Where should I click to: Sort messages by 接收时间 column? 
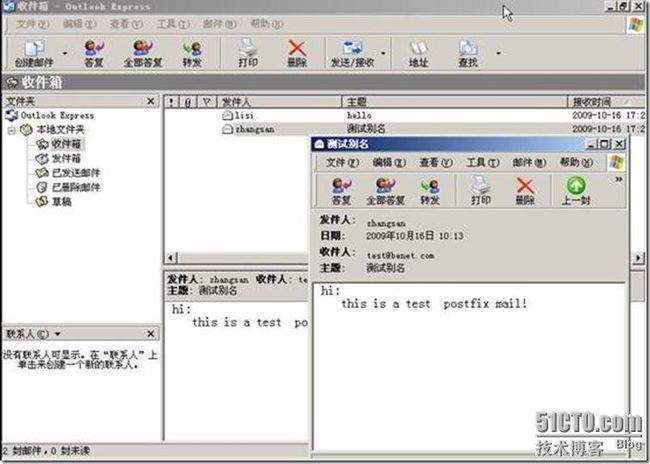(x=606, y=102)
